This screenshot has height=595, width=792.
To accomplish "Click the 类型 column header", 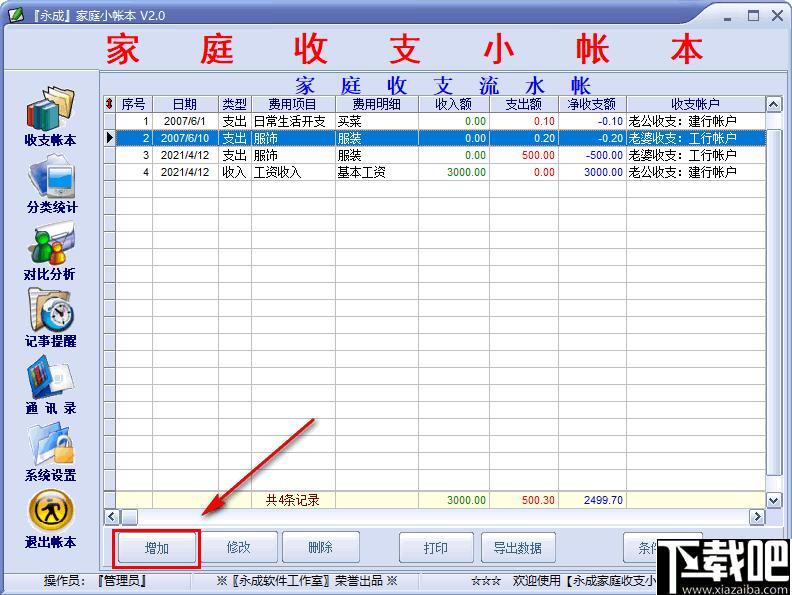I will [x=234, y=104].
